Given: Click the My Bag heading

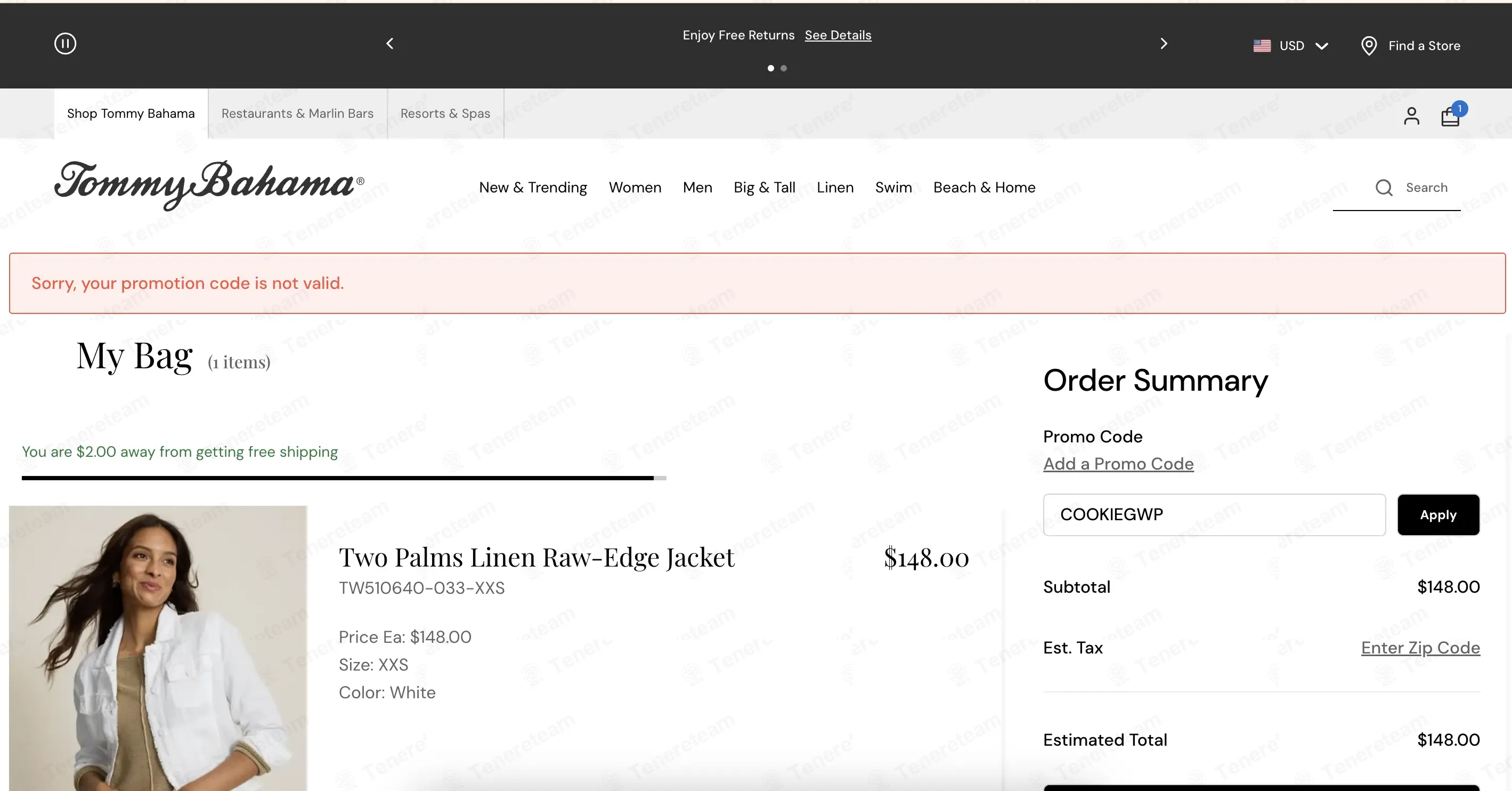Looking at the screenshot, I should [x=134, y=356].
